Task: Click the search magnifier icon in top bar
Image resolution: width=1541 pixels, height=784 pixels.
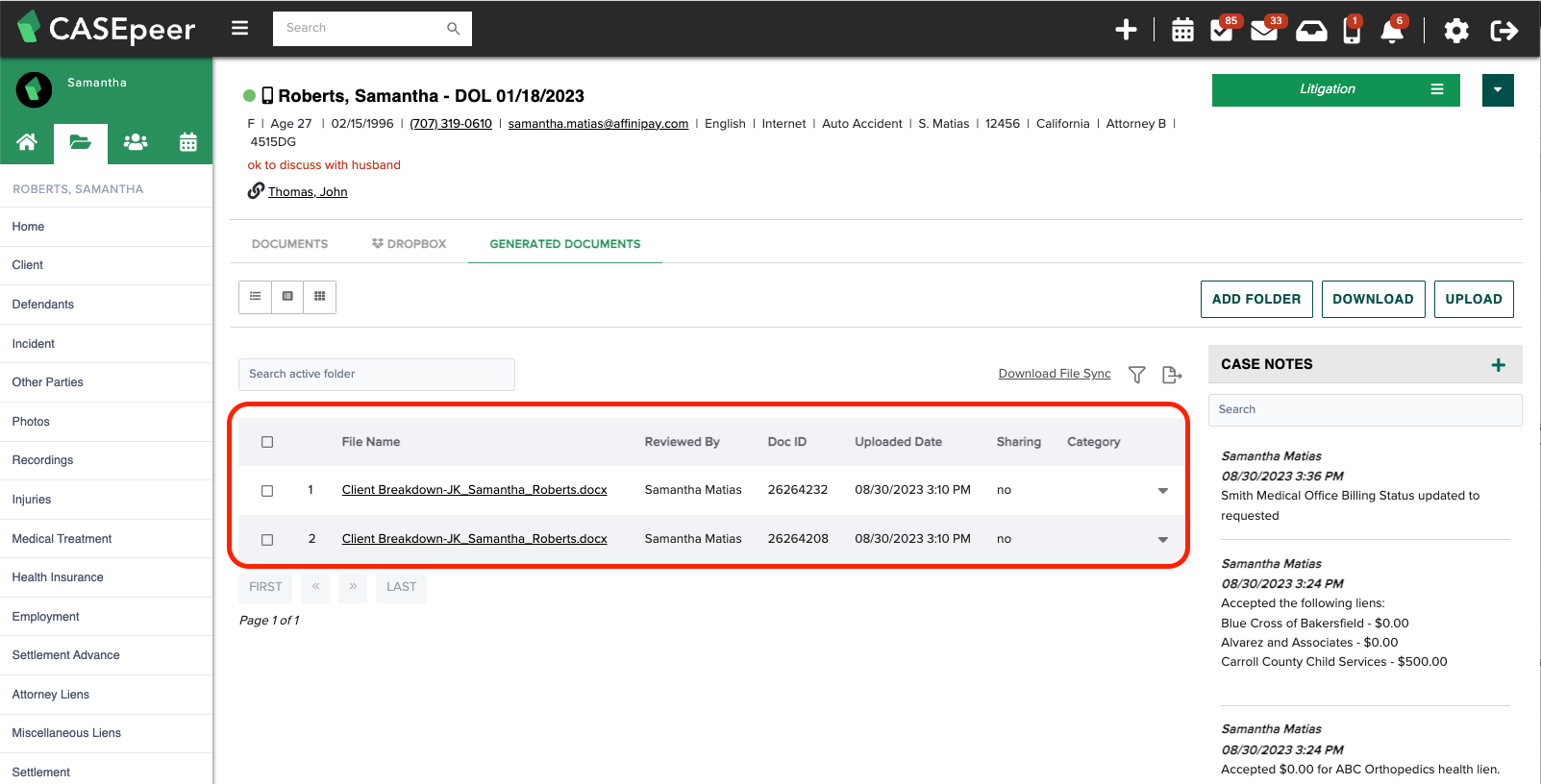Action: coord(454,28)
